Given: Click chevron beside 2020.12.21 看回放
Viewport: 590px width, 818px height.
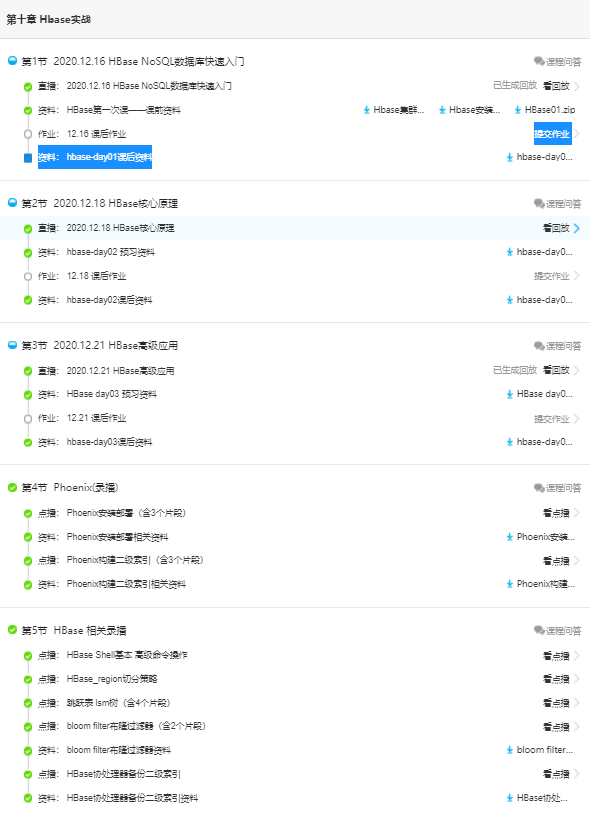Looking at the screenshot, I should click(576, 370).
